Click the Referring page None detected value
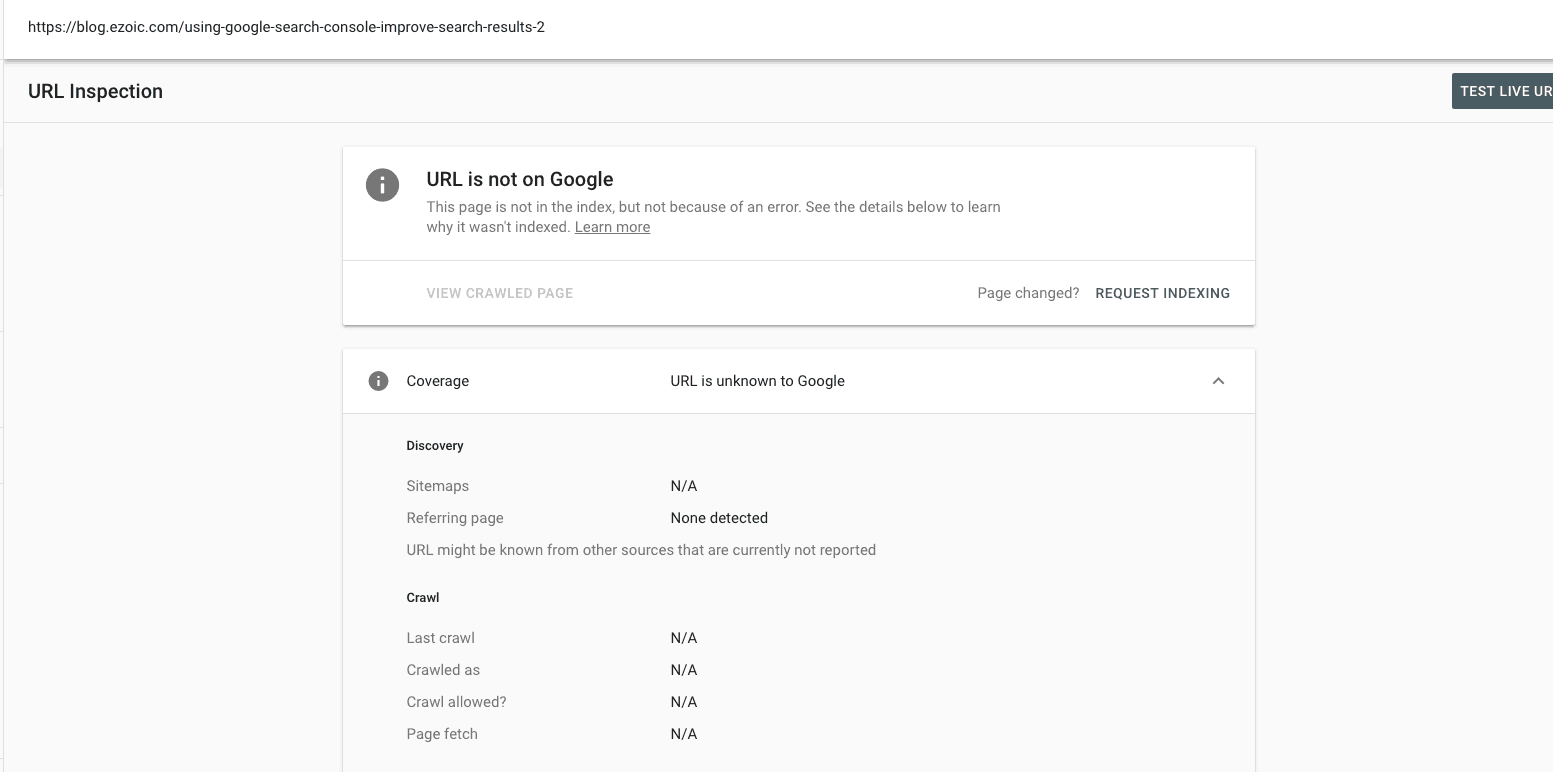1553x772 pixels. (719, 518)
